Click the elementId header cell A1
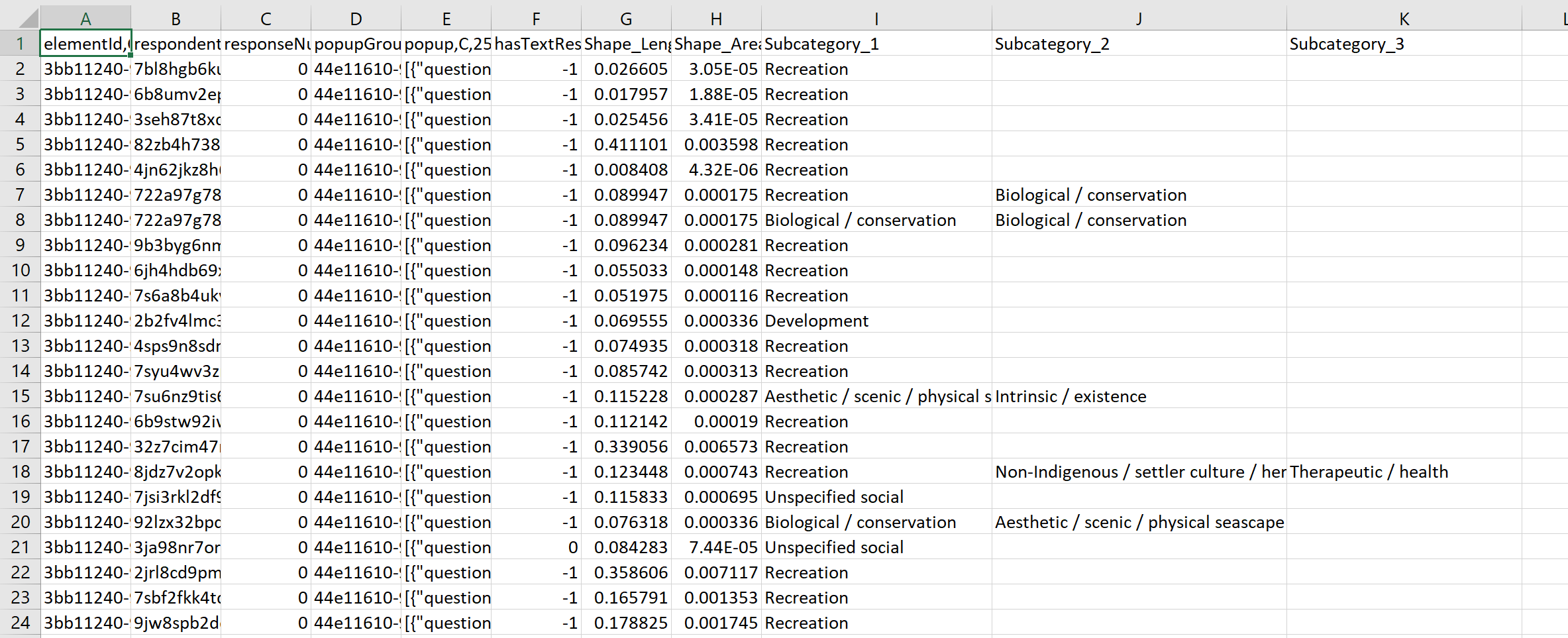 click(x=85, y=44)
